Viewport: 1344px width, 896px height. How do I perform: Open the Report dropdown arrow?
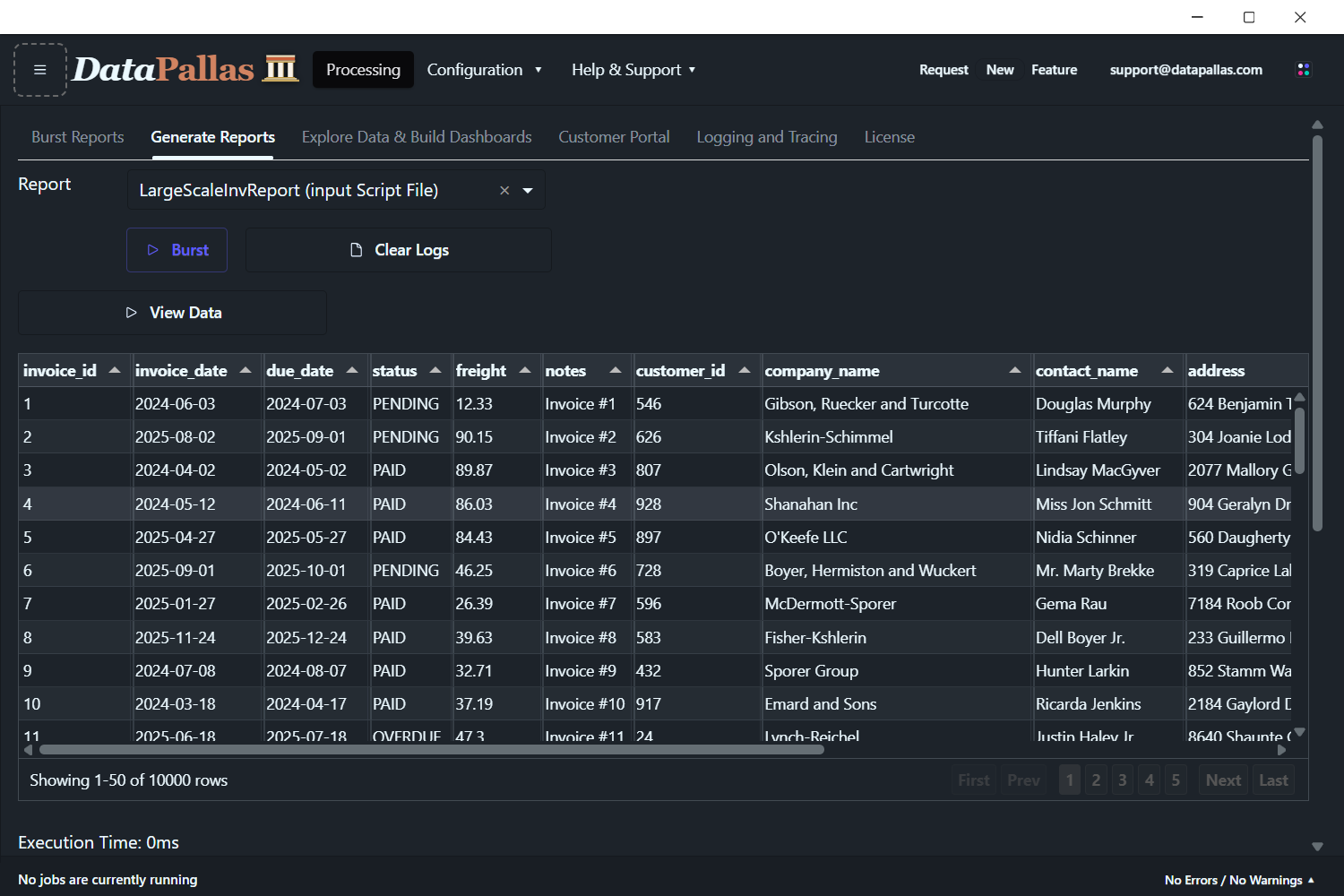pyautogui.click(x=528, y=190)
